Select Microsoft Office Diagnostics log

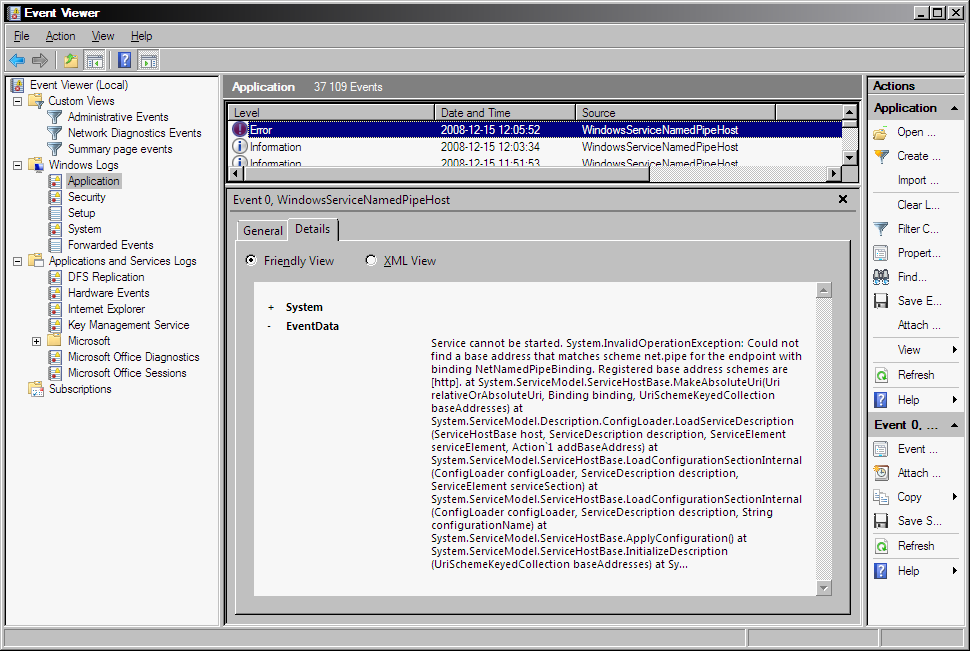[133, 357]
